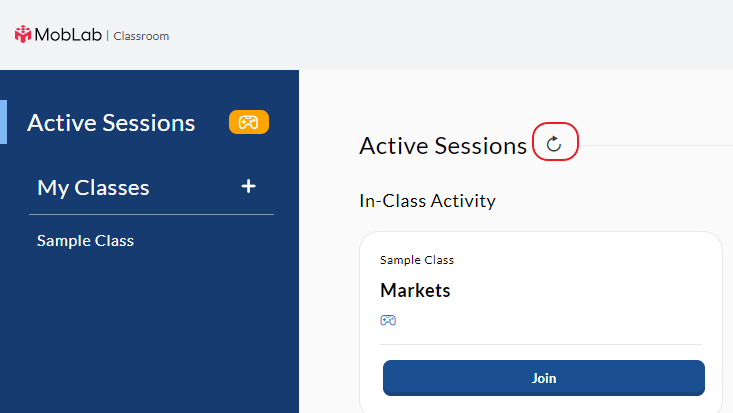Click the main Active Sessions heading
The image size is (733, 413).
(x=443, y=146)
